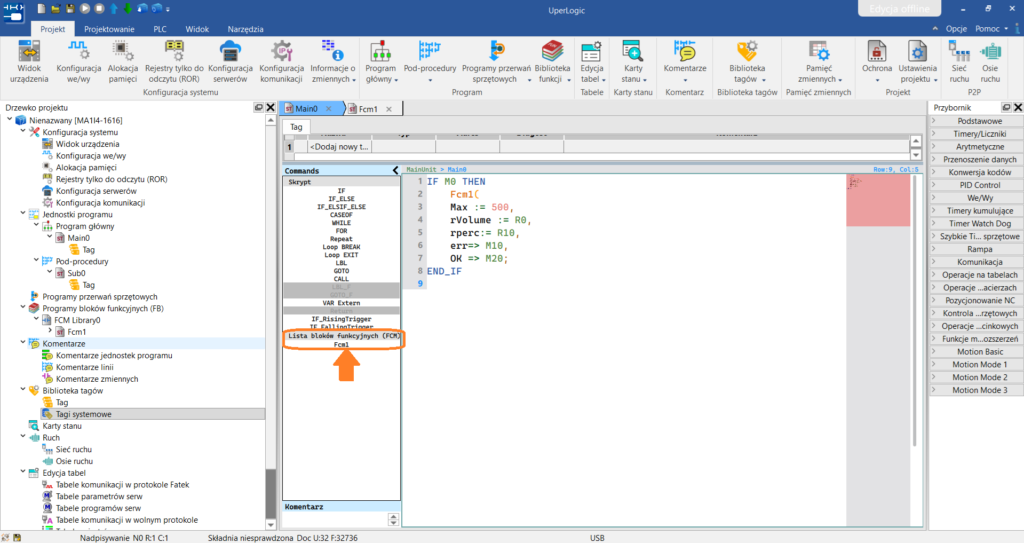Image resolution: width=1024 pixels, height=543 pixels.
Task: Open Edycja tabel ribbon icon
Action: tap(592, 61)
